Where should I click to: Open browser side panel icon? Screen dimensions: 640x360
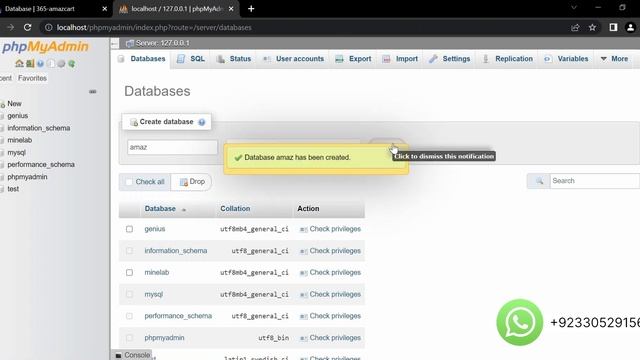(x=613, y=27)
